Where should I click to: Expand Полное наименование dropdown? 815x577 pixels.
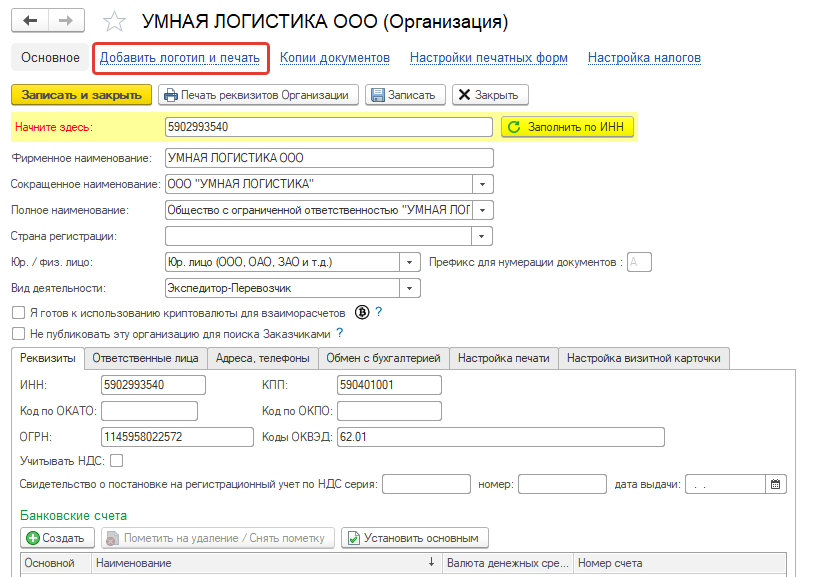tap(482, 210)
